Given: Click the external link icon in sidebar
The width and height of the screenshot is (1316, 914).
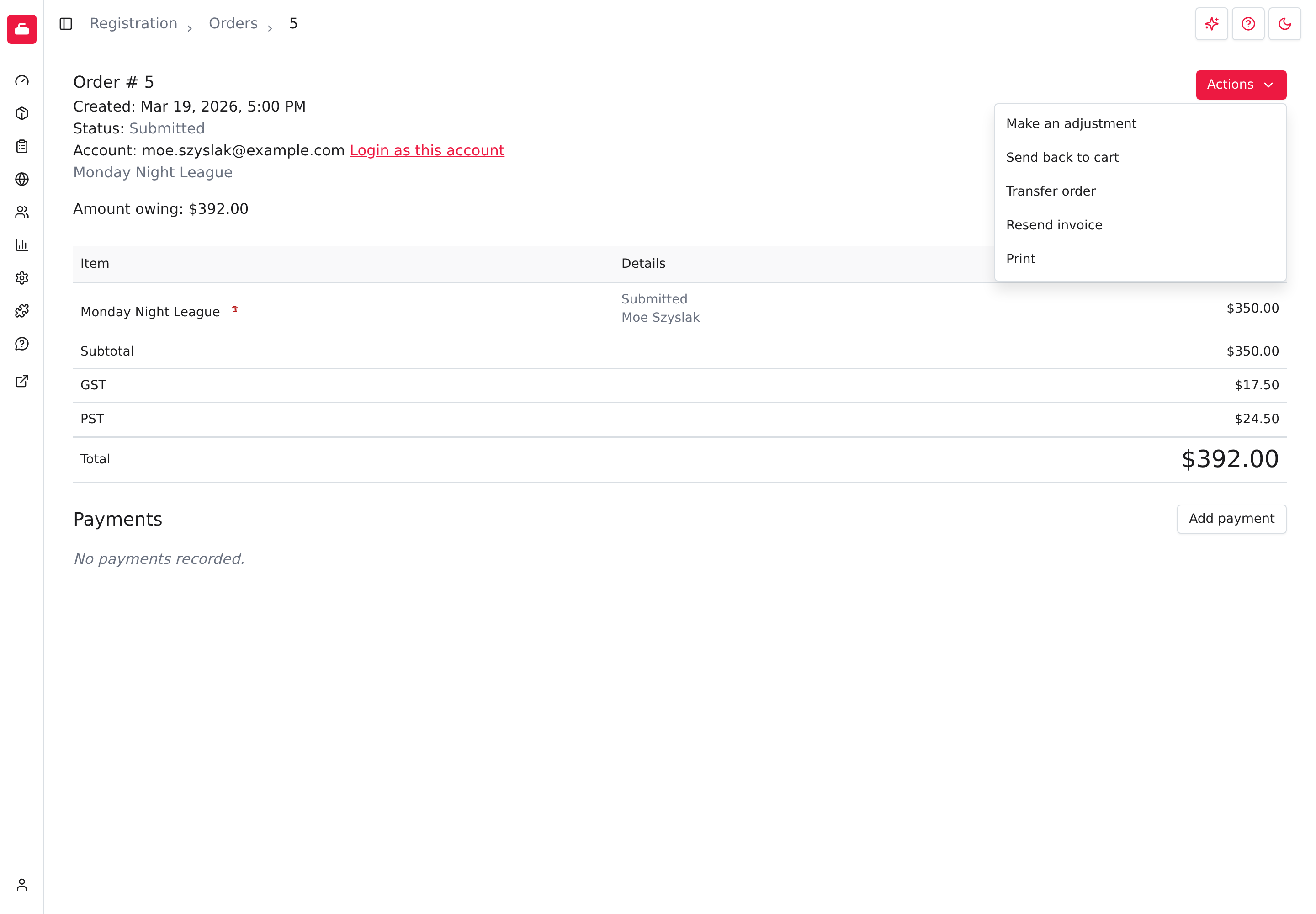Looking at the screenshot, I should click(22, 382).
